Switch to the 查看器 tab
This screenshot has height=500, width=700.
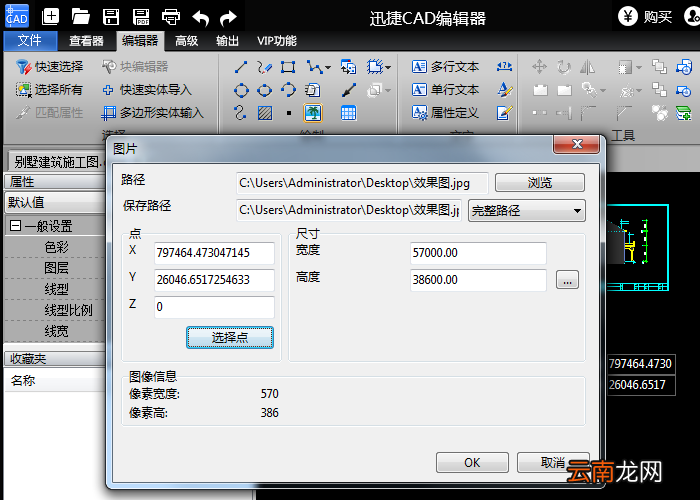click(x=86, y=41)
